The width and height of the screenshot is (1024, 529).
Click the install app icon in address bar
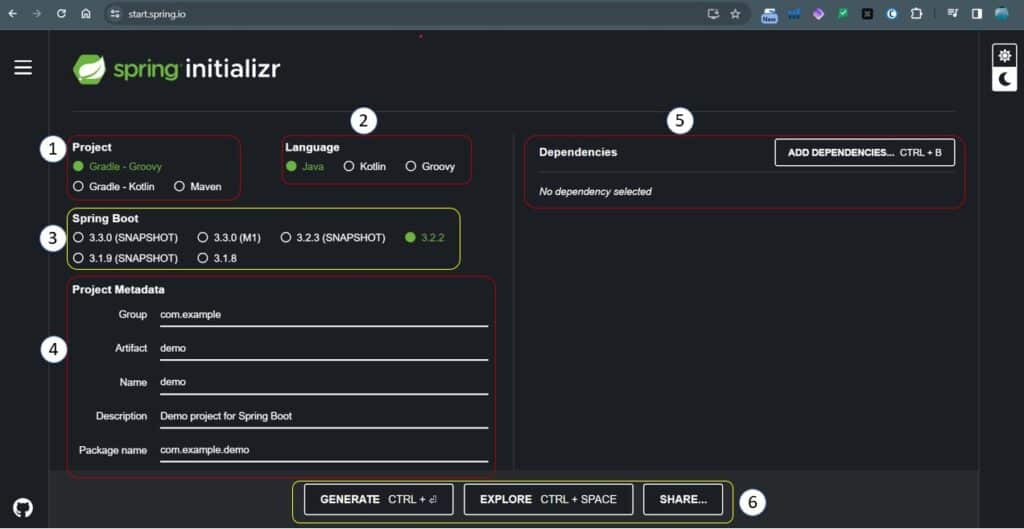pyautogui.click(x=713, y=14)
